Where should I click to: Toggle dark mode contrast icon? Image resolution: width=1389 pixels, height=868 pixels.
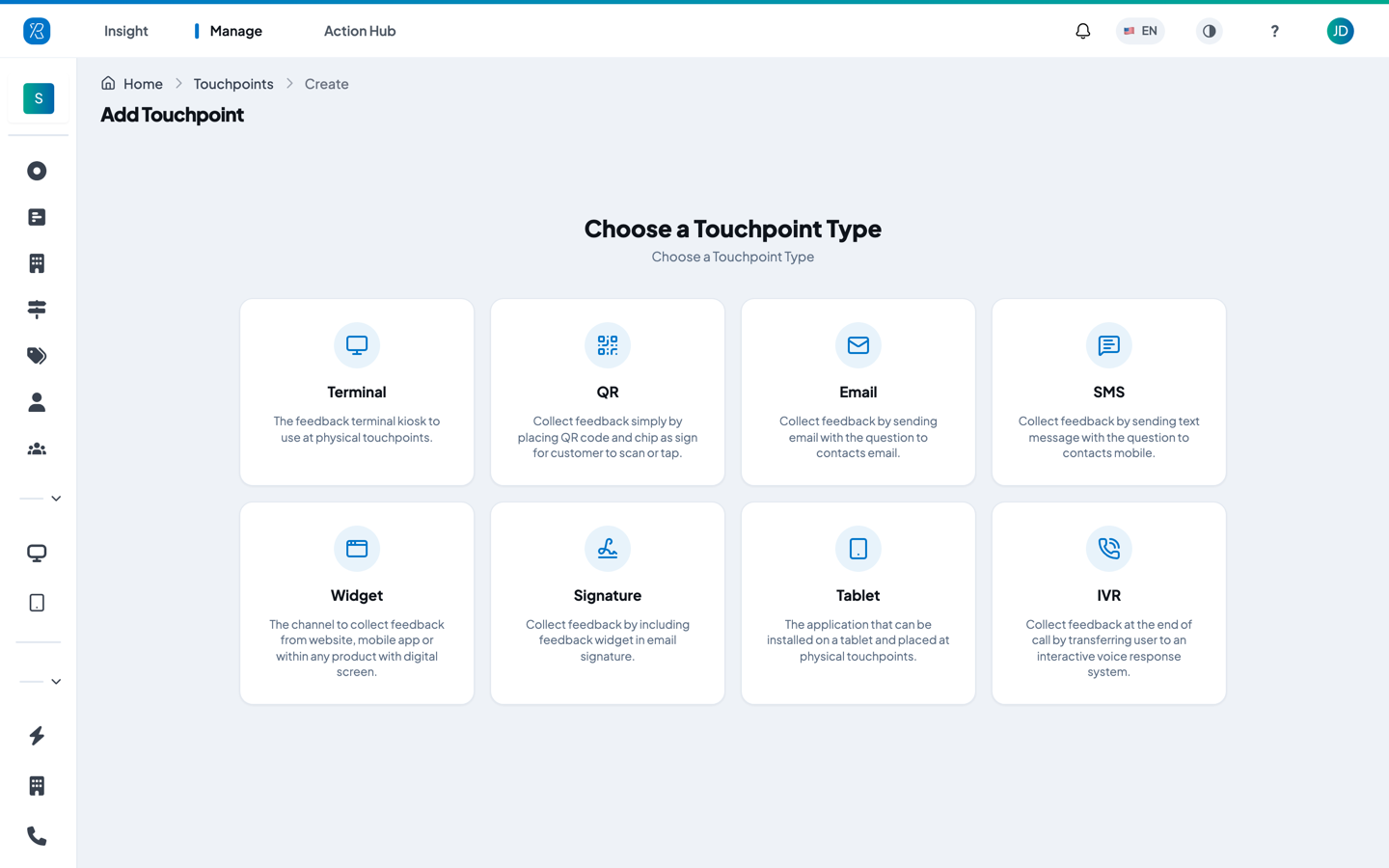click(x=1209, y=31)
